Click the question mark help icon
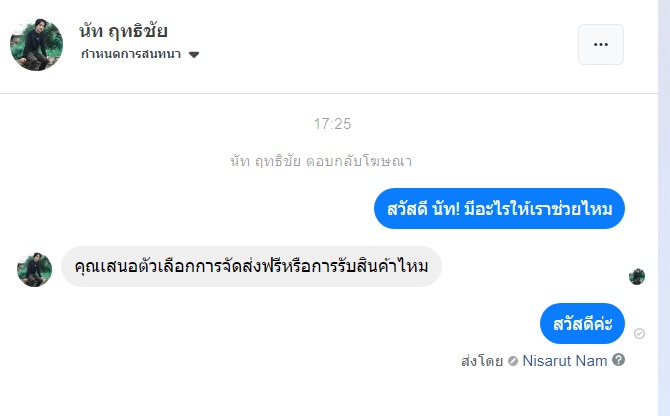 coord(618,360)
